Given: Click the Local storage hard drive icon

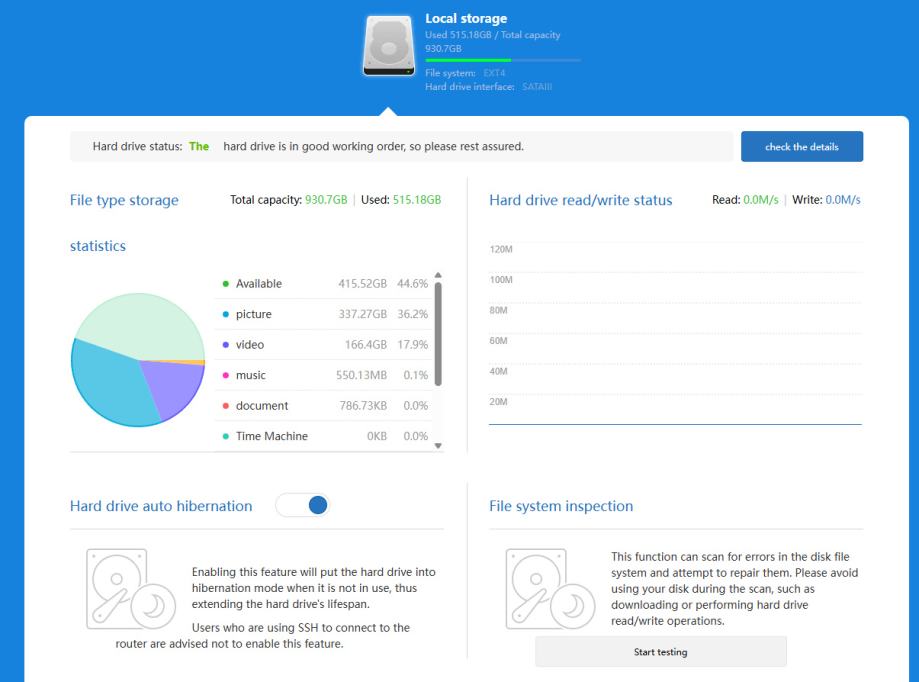Looking at the screenshot, I should (x=391, y=46).
